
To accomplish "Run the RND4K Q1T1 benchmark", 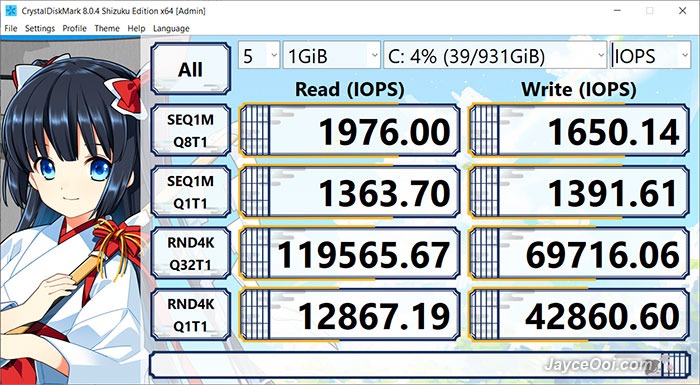I will 191,315.
